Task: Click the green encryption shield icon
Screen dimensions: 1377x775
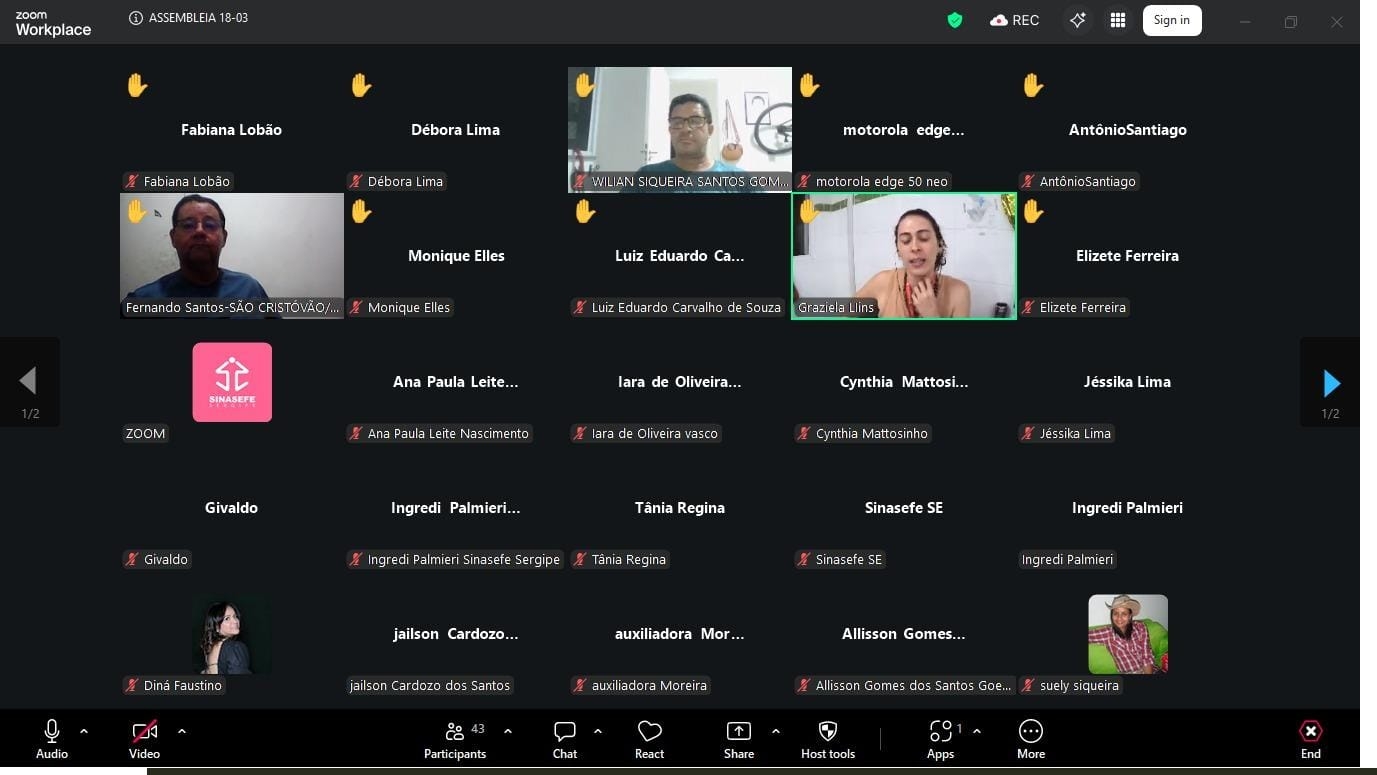Action: point(955,20)
